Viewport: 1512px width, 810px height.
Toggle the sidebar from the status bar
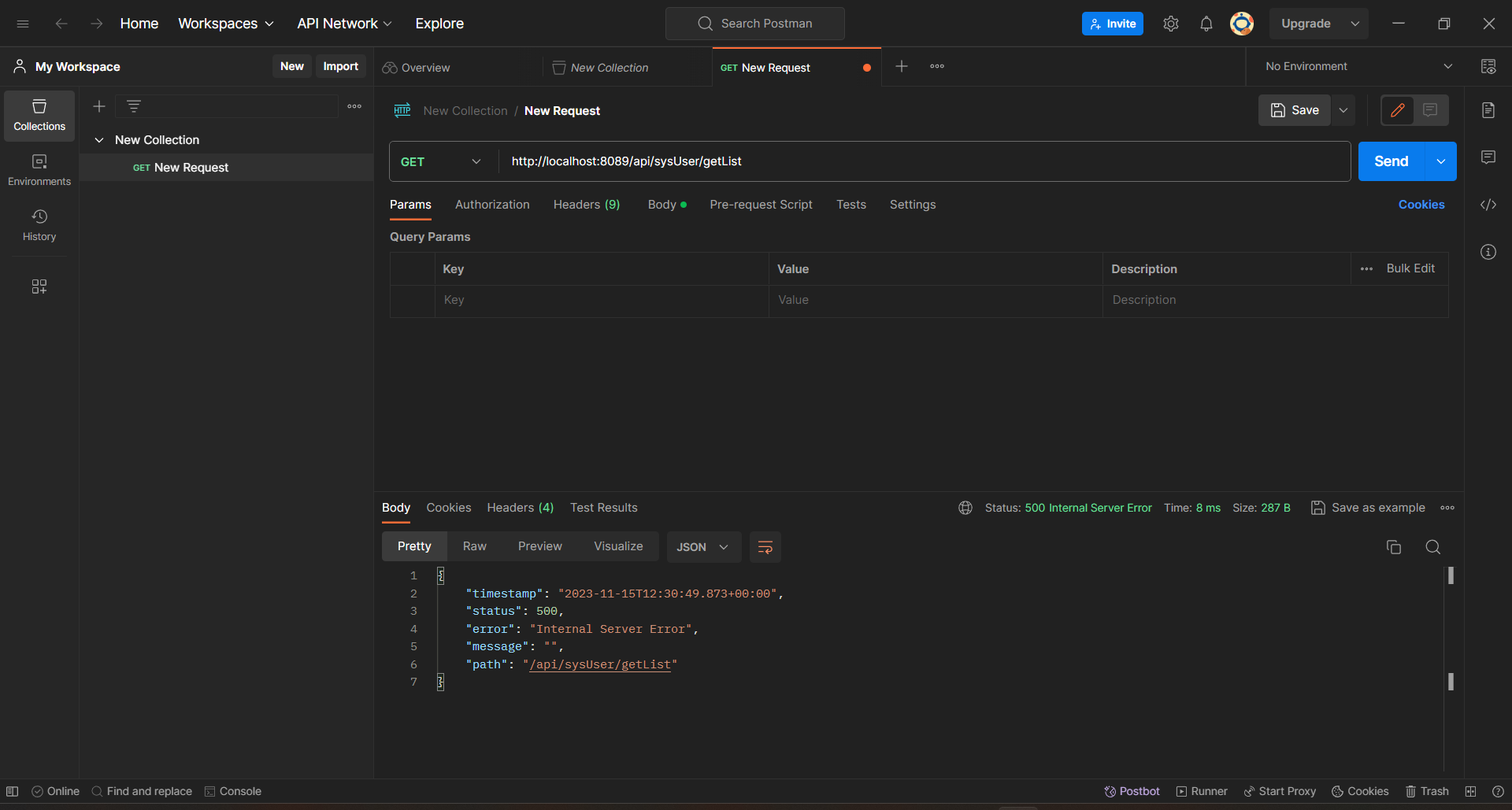coord(13,791)
